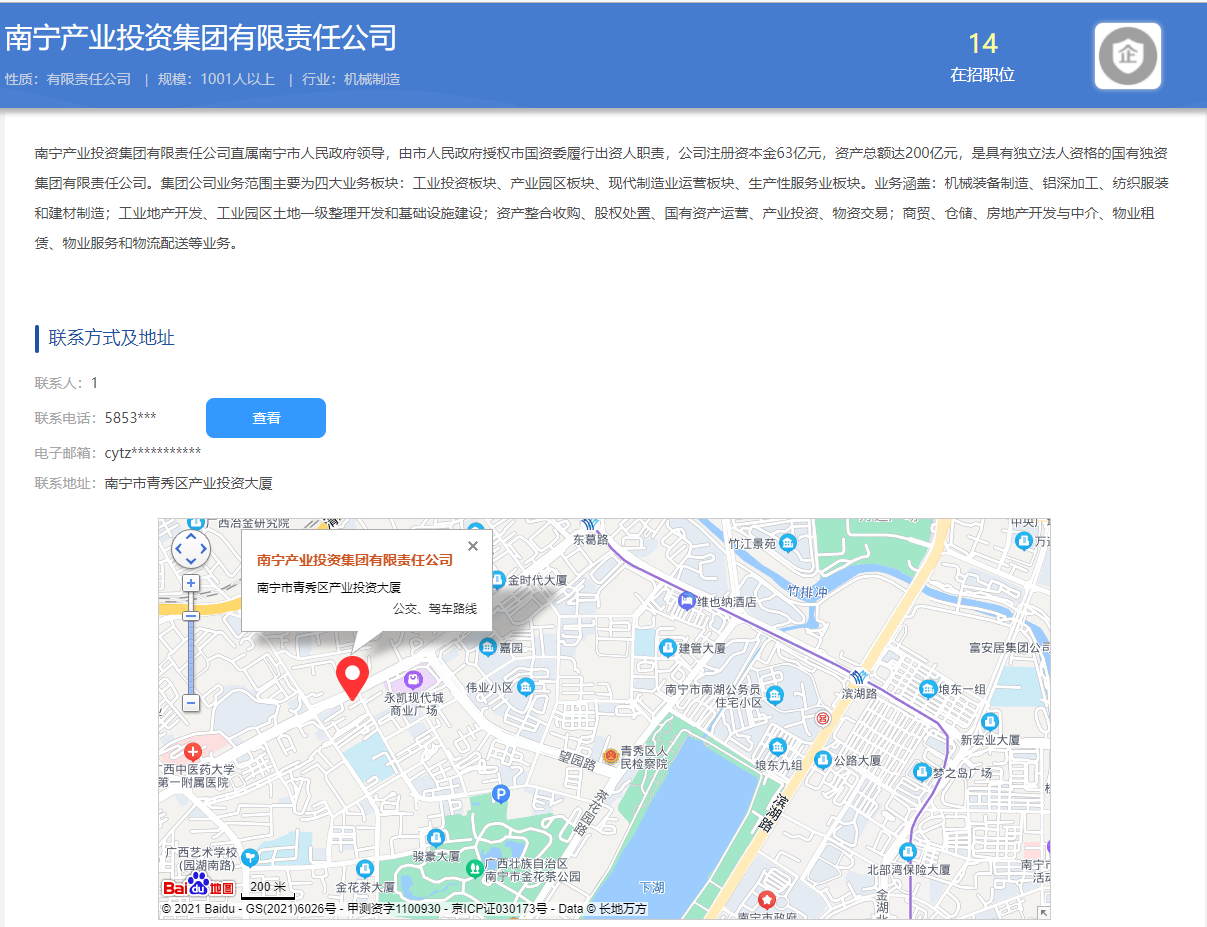1207x927 pixels.
Task: Click the company name in map popup
Action: click(x=355, y=560)
